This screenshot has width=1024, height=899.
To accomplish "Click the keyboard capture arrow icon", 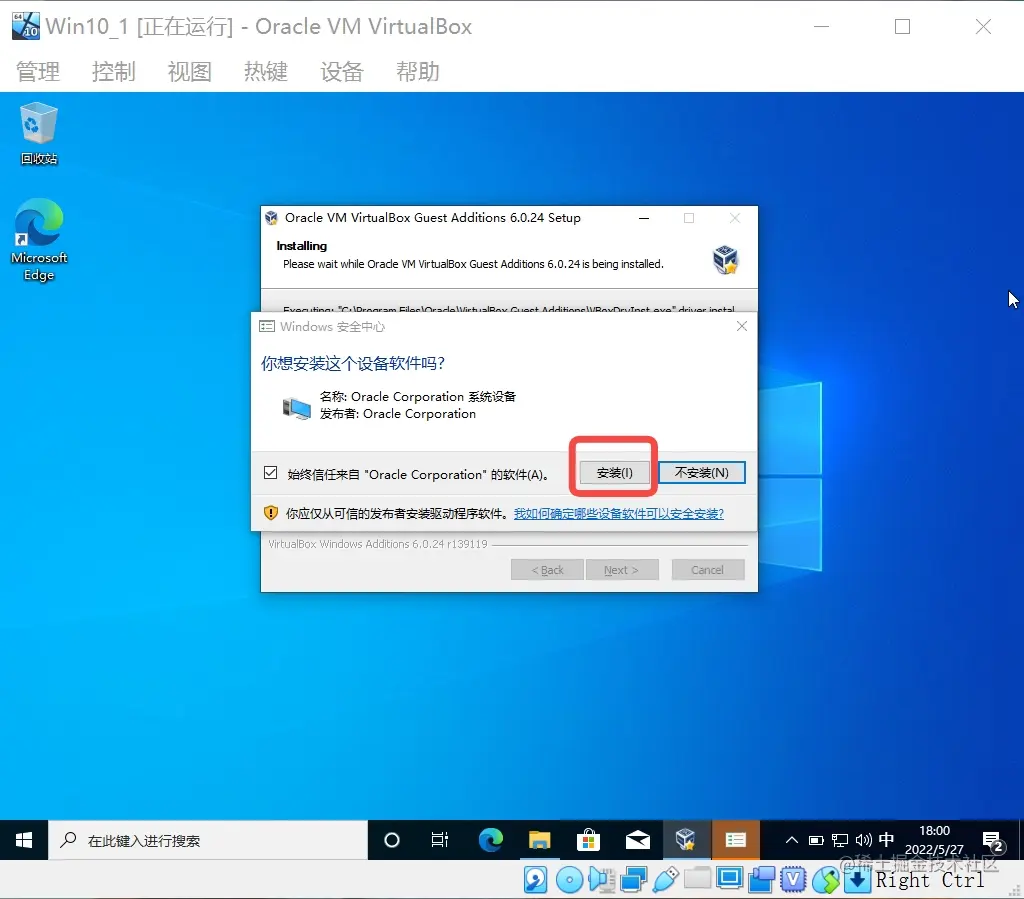I will coord(857,880).
